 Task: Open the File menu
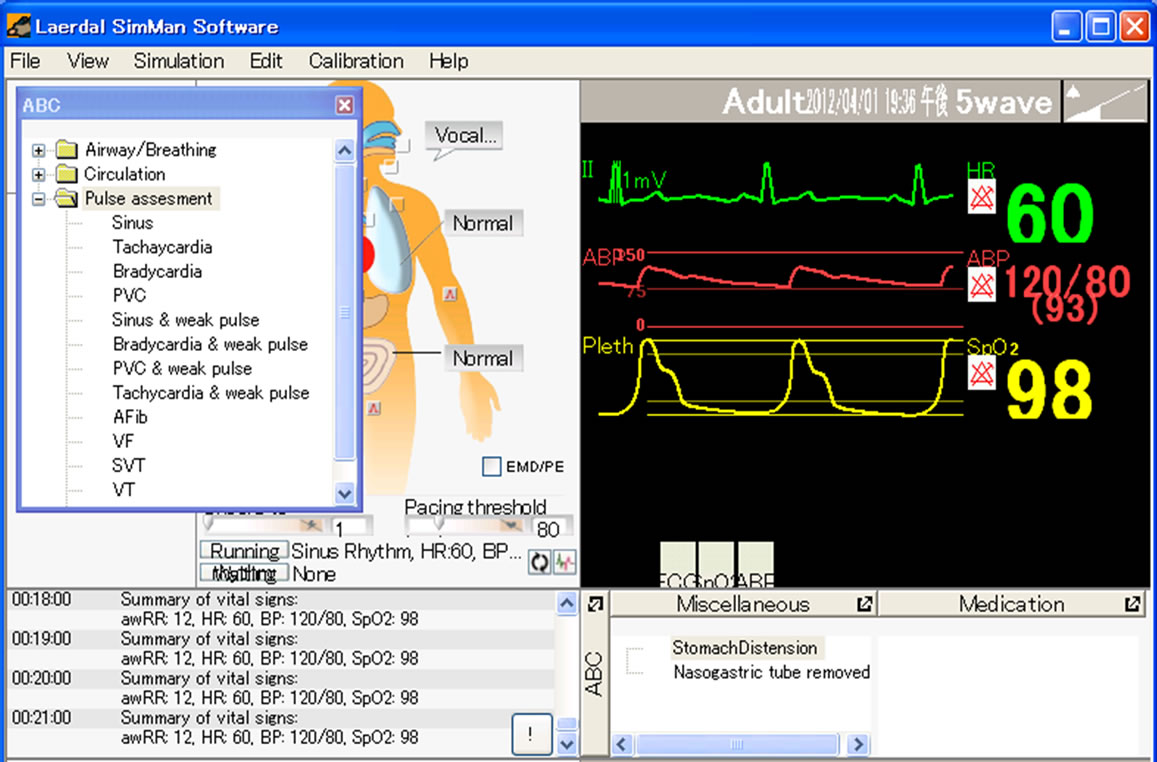pyautogui.click(x=25, y=61)
